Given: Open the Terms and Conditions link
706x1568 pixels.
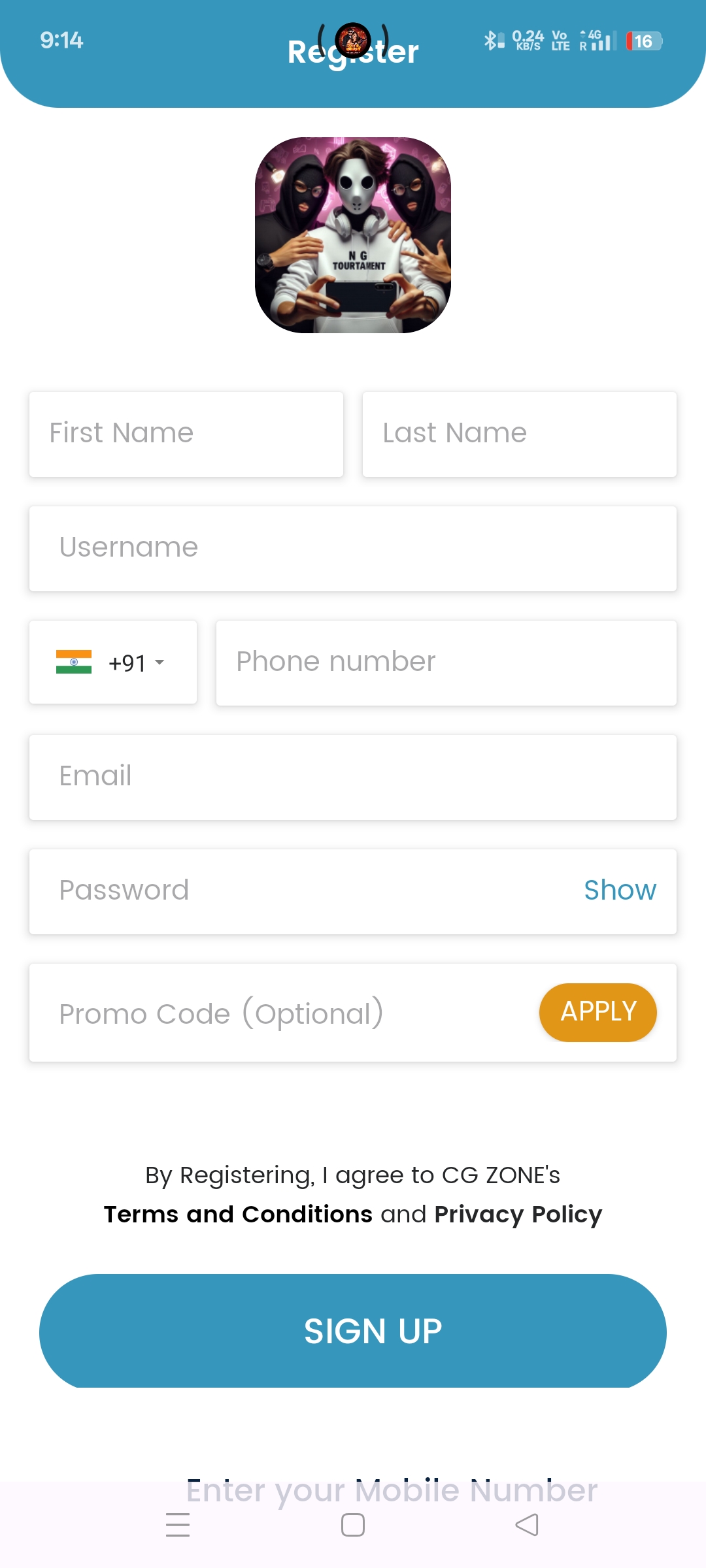Looking at the screenshot, I should click(x=238, y=1215).
